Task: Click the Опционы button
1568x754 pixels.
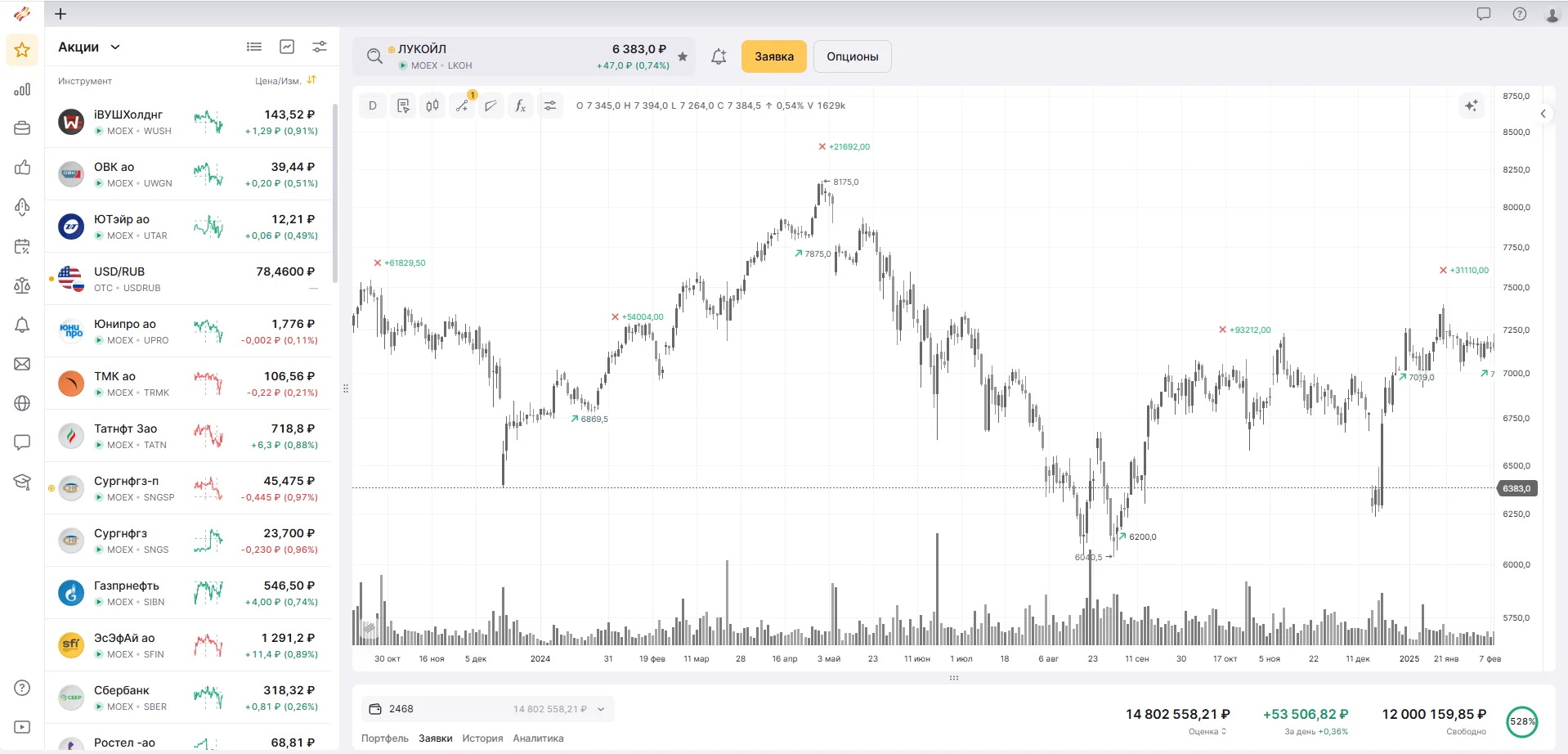Action: 852,56
